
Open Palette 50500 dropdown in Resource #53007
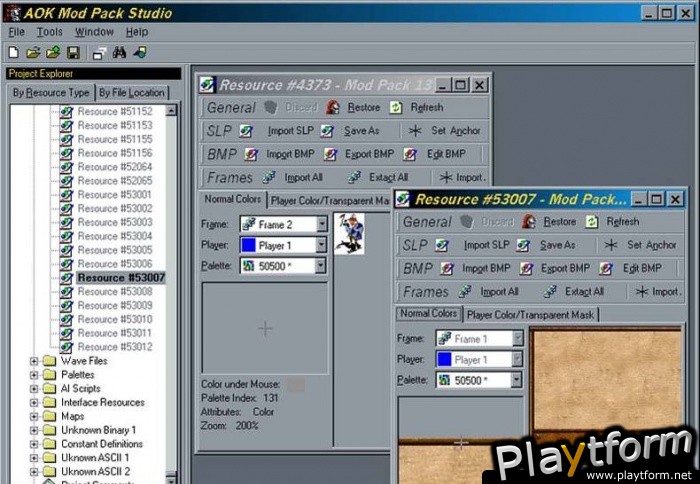click(517, 380)
